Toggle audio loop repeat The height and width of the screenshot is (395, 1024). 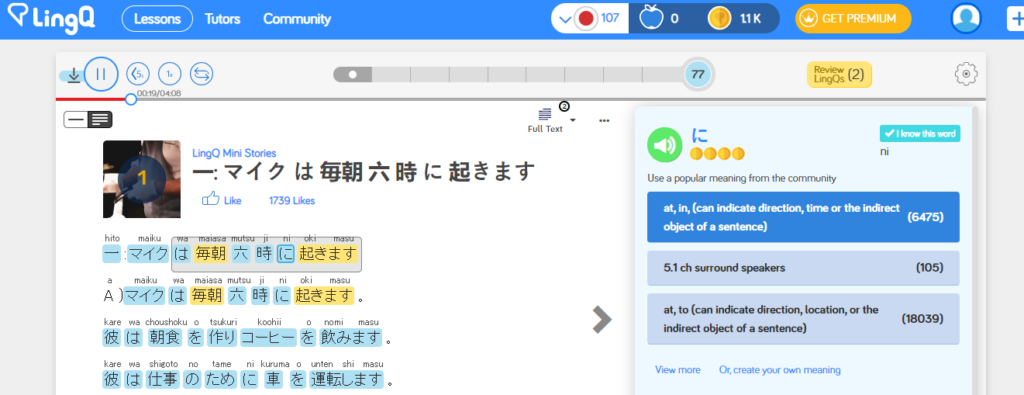[202, 74]
